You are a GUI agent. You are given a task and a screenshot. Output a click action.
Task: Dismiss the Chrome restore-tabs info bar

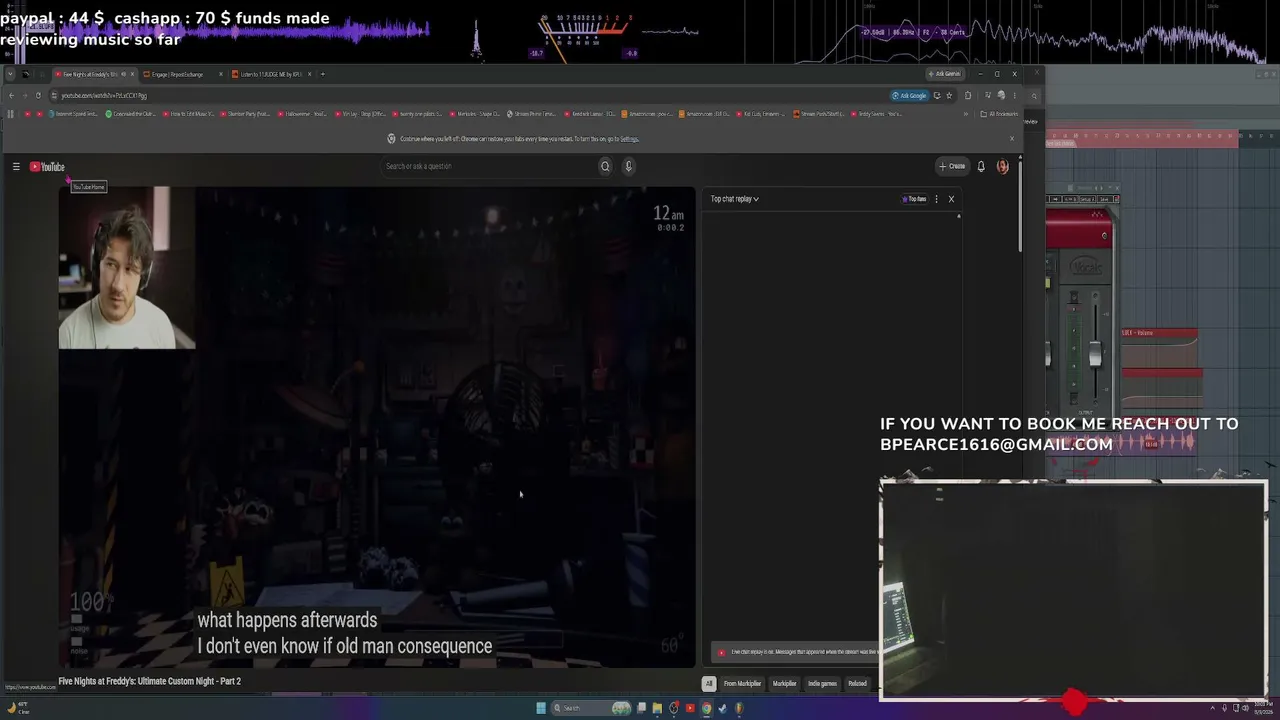tap(1011, 139)
